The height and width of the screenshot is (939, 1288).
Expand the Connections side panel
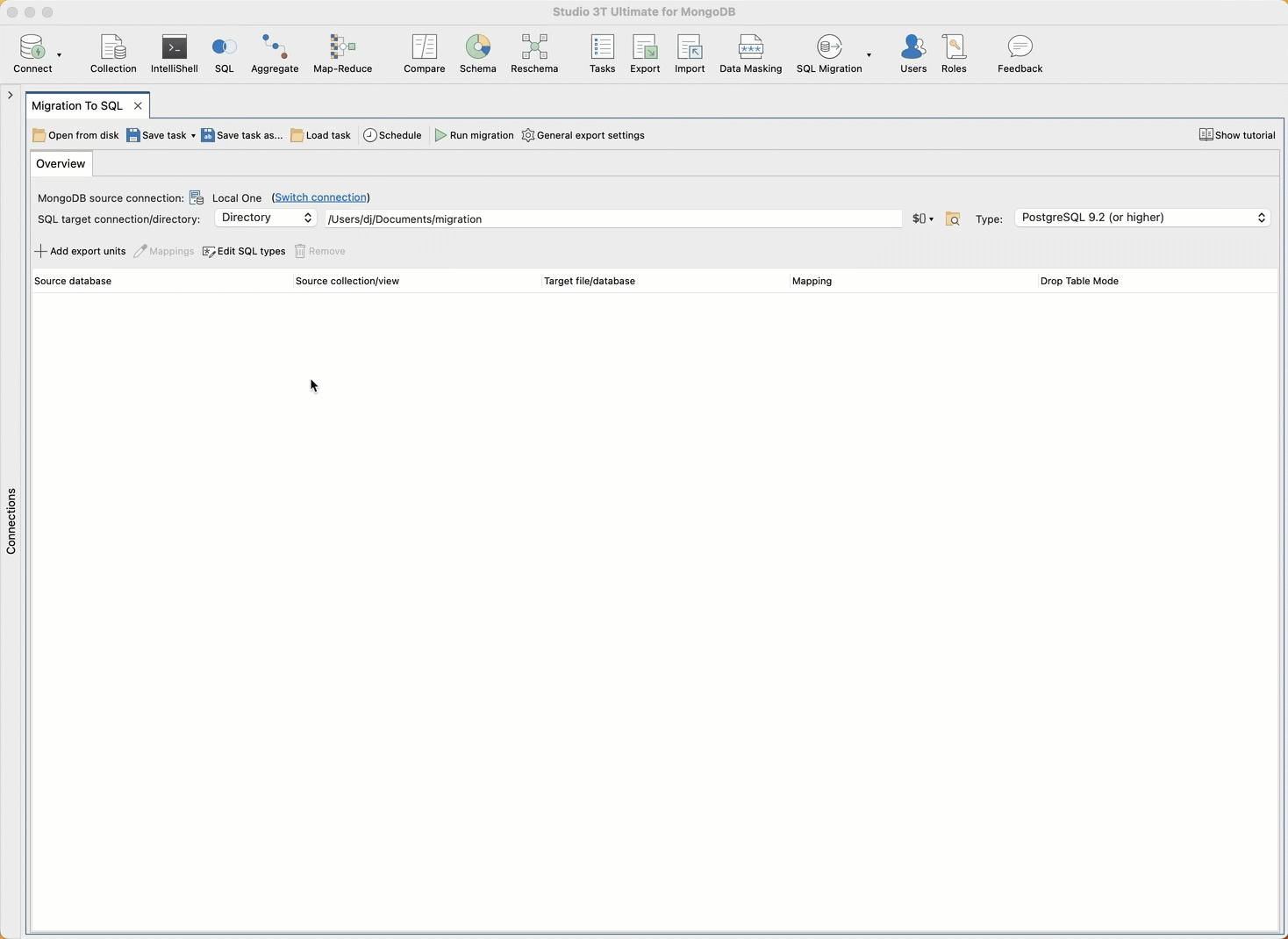pyautogui.click(x=11, y=95)
